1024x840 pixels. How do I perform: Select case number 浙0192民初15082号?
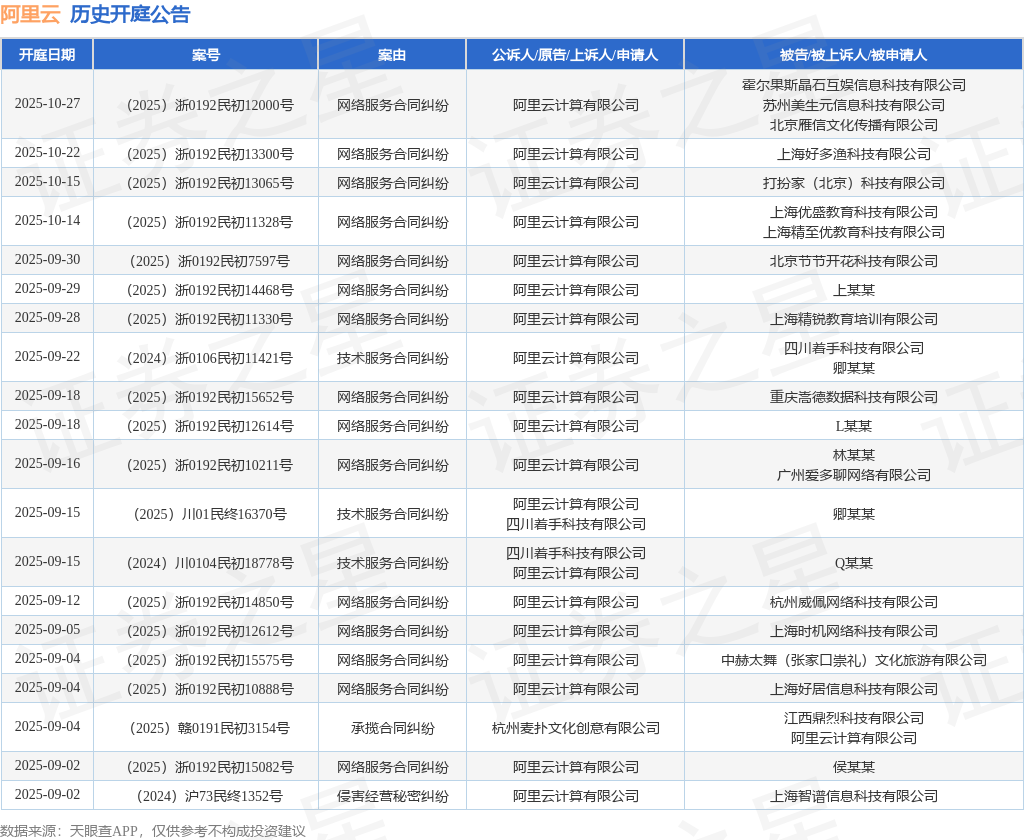[210, 767]
